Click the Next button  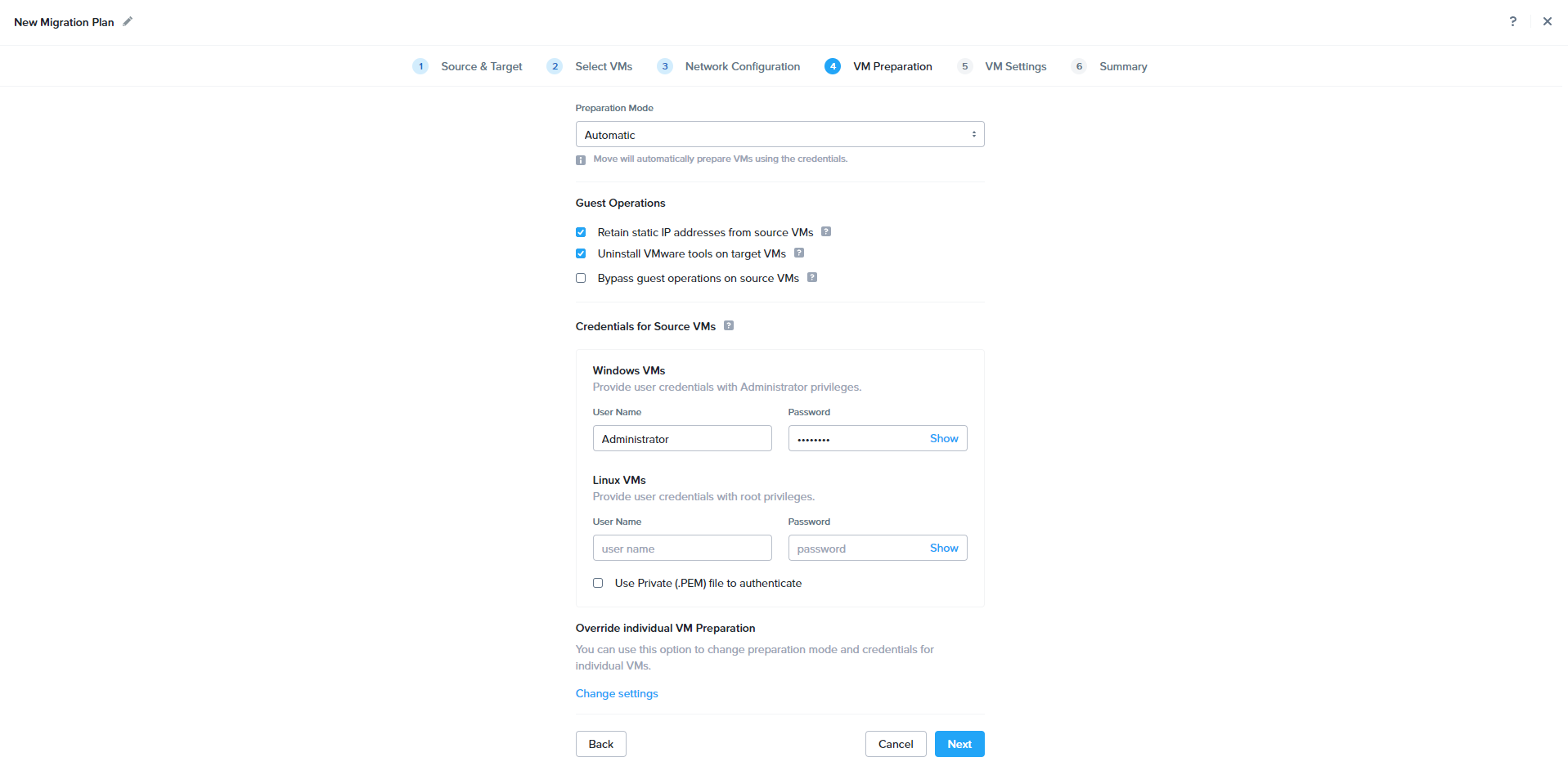(959, 744)
